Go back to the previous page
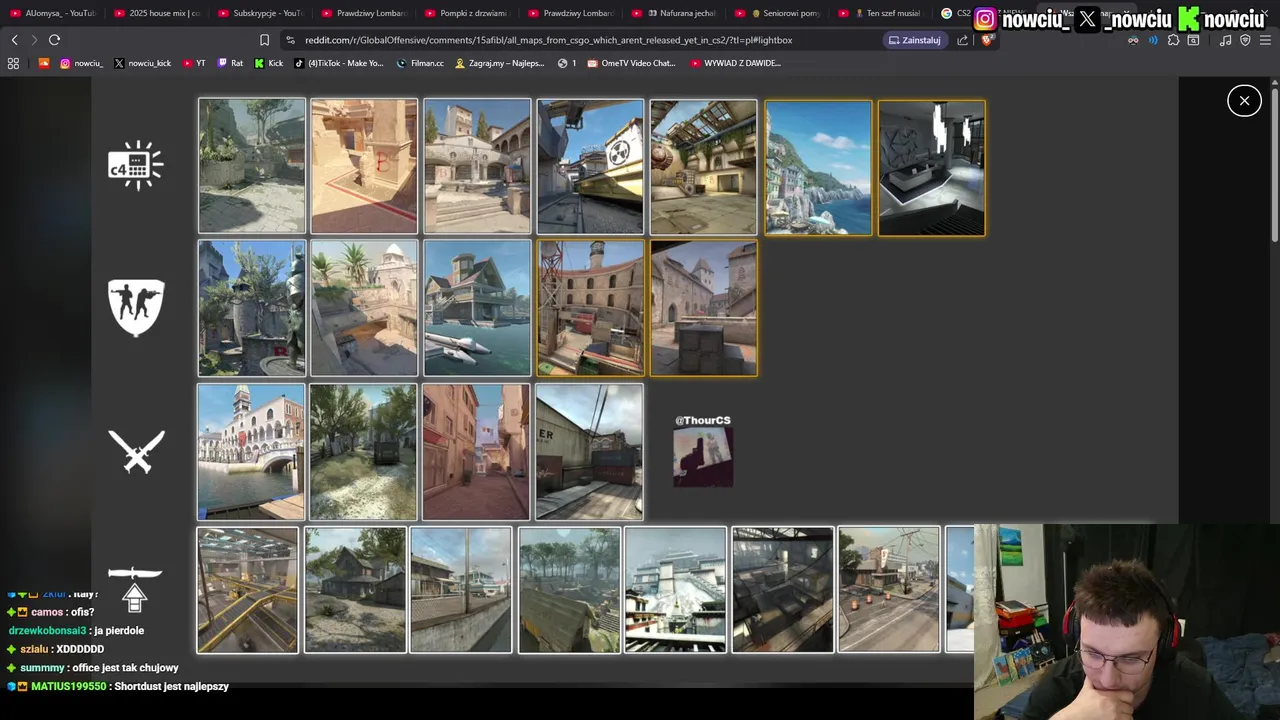This screenshot has width=1280, height=720. tap(14, 40)
